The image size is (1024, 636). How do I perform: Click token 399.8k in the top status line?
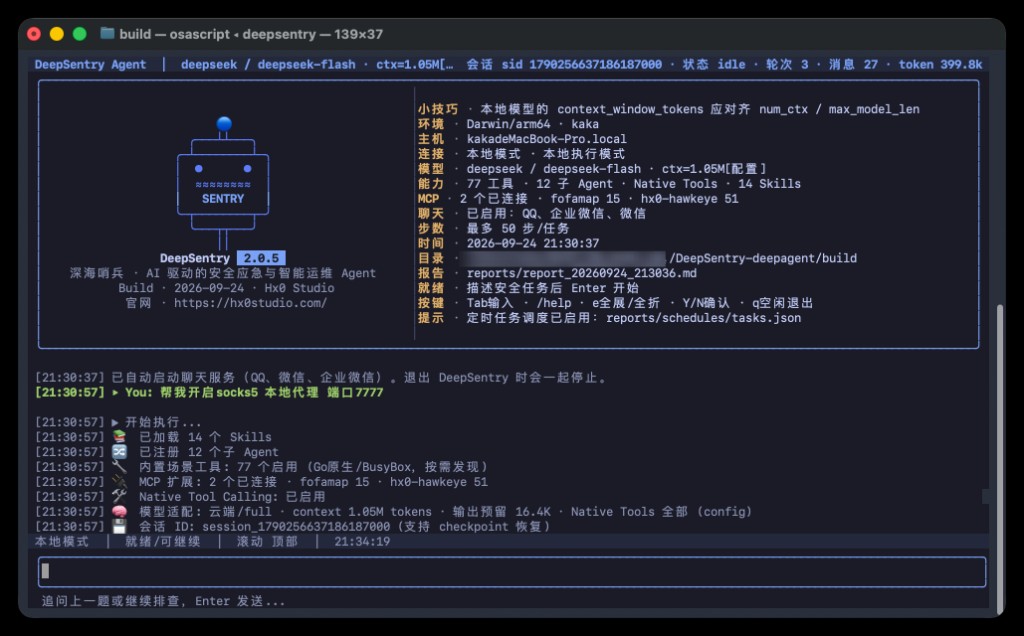pyautogui.click(x=940, y=65)
